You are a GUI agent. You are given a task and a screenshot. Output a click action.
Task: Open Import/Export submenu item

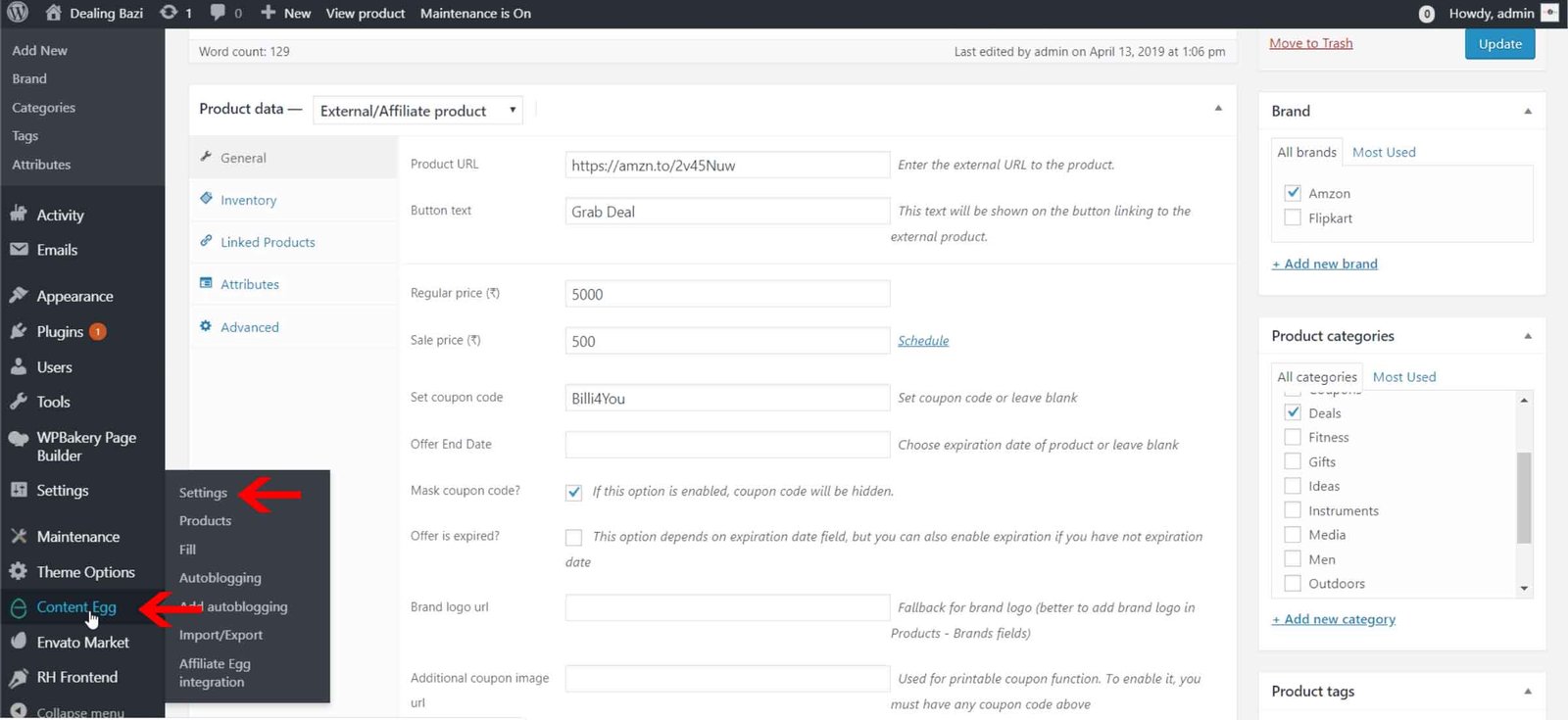220,635
